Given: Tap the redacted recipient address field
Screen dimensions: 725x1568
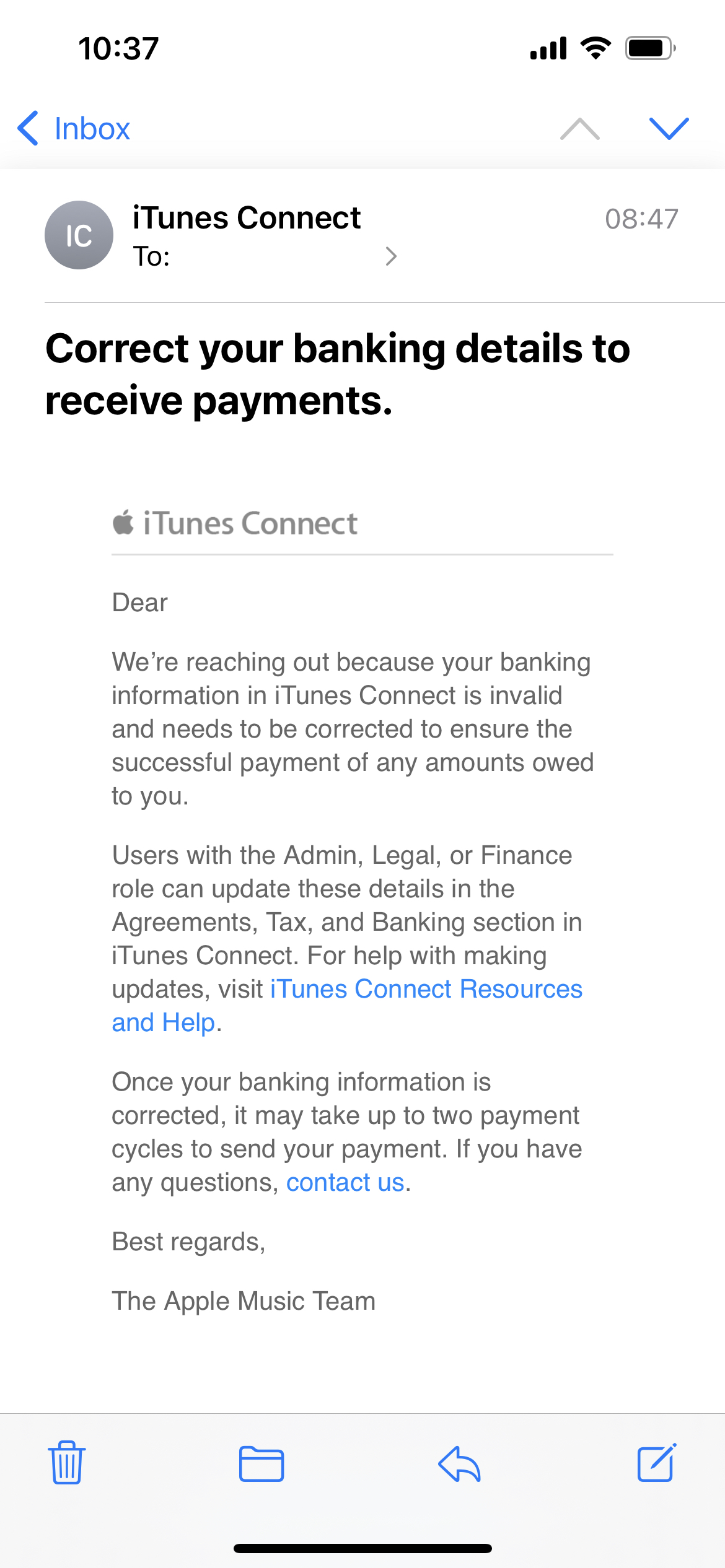Looking at the screenshot, I should click(x=279, y=258).
